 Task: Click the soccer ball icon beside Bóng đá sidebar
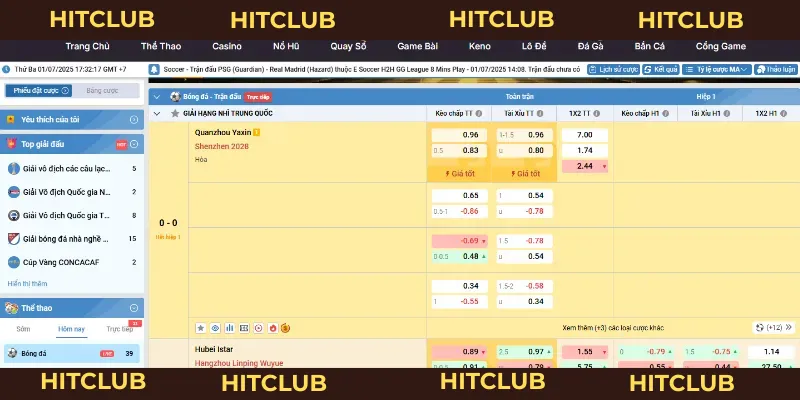coord(12,353)
